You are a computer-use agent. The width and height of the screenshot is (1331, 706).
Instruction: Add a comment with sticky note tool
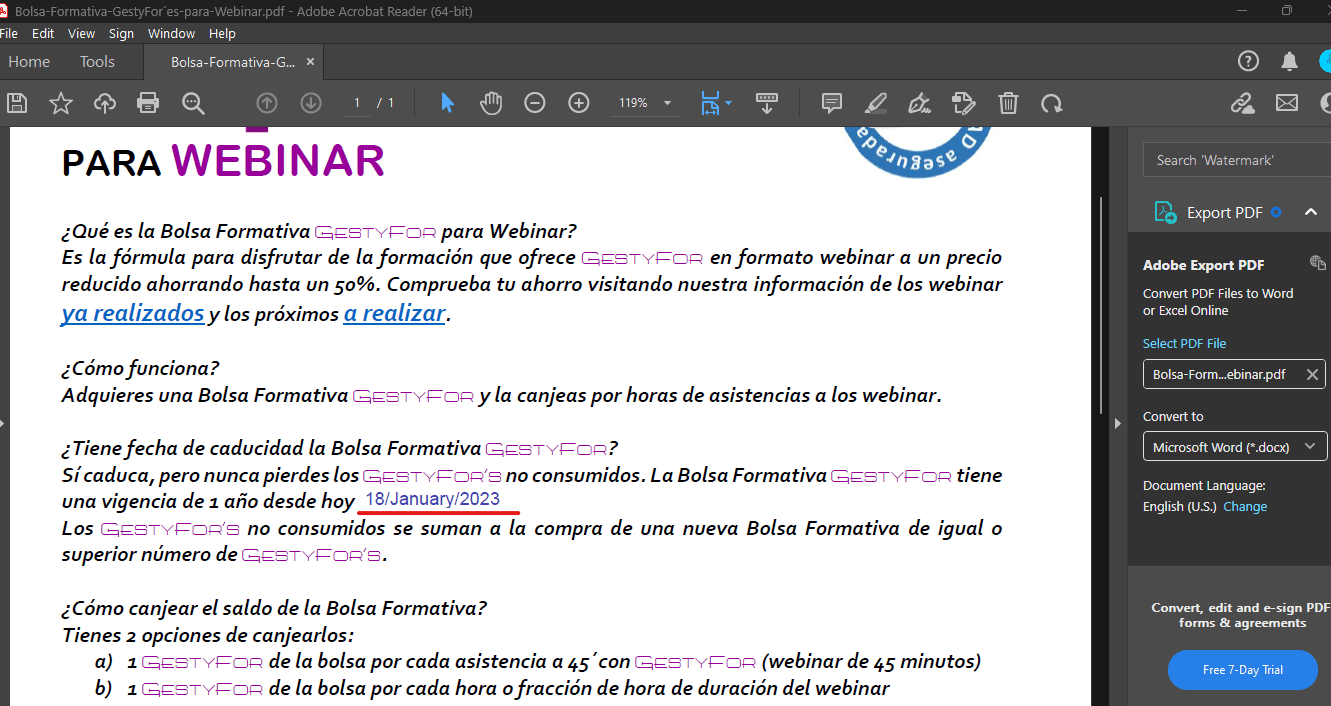pos(831,103)
